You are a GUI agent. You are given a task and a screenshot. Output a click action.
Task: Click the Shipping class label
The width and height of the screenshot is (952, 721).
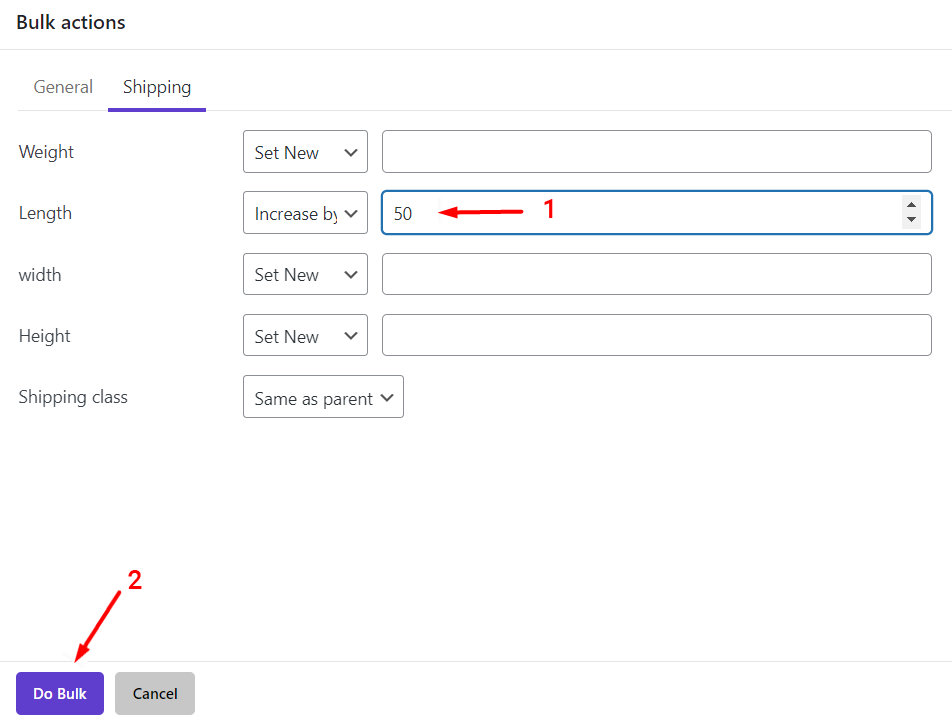click(73, 397)
